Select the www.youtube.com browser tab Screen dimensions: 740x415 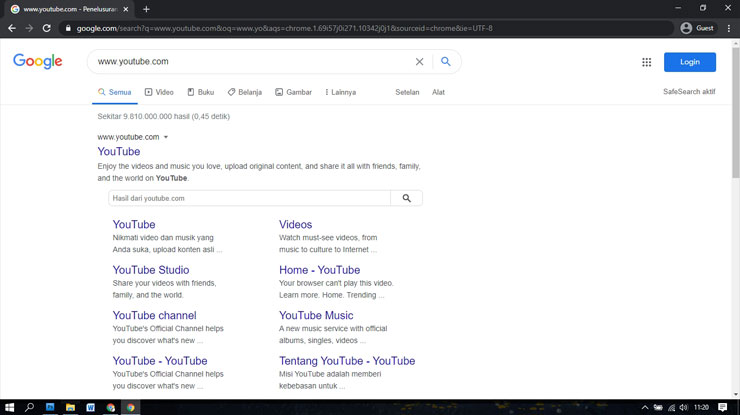(x=70, y=9)
